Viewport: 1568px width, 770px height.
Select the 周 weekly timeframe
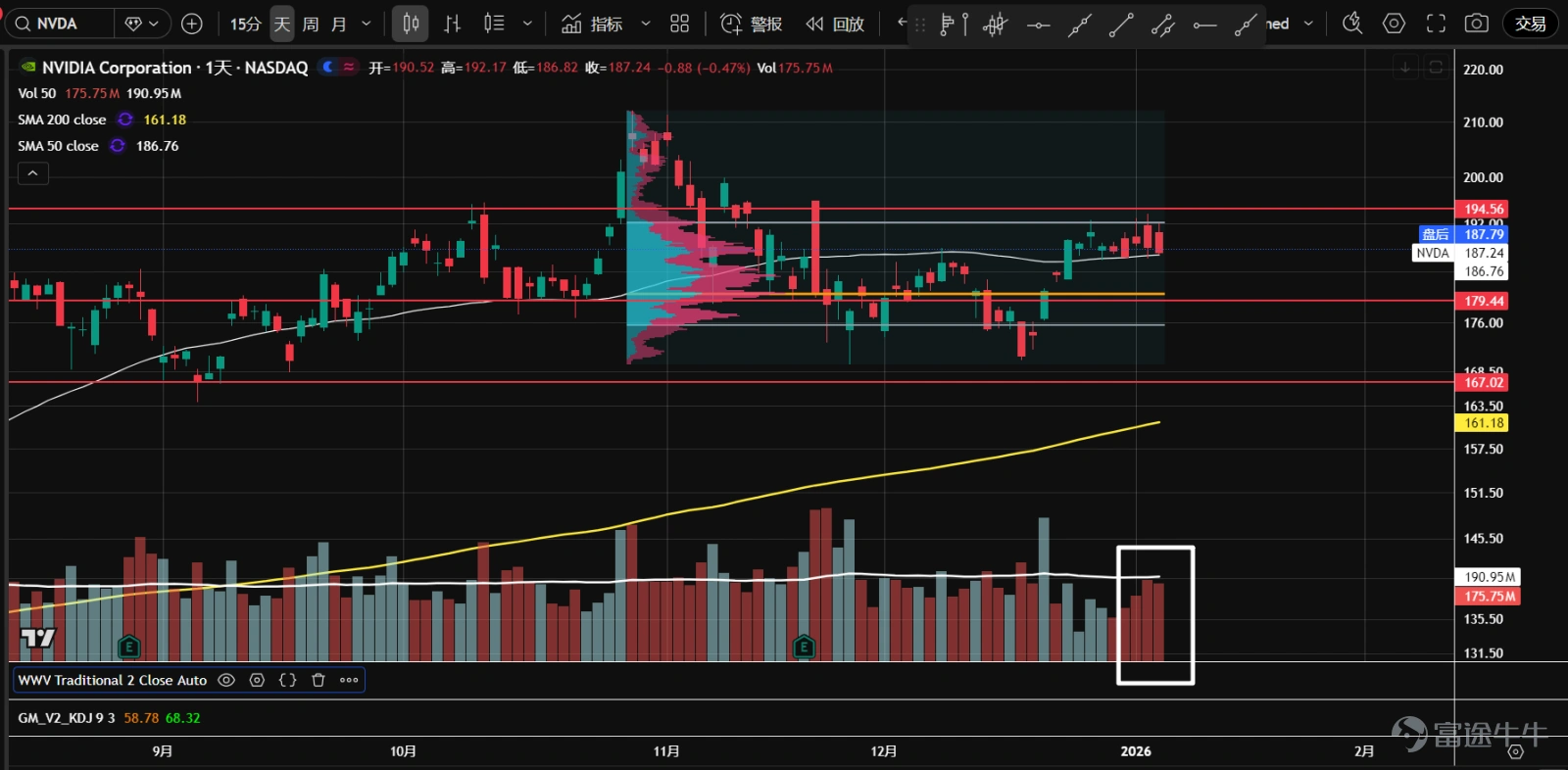pos(311,24)
